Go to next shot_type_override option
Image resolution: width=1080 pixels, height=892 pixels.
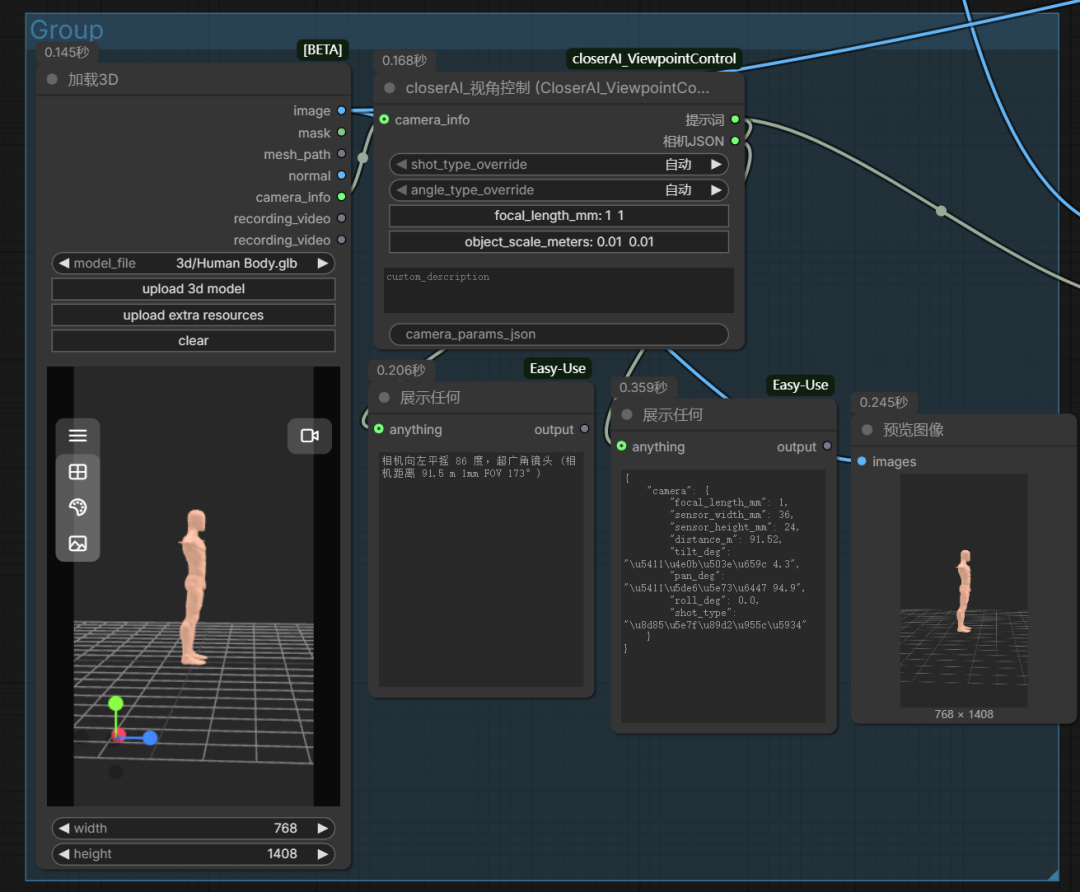716,165
